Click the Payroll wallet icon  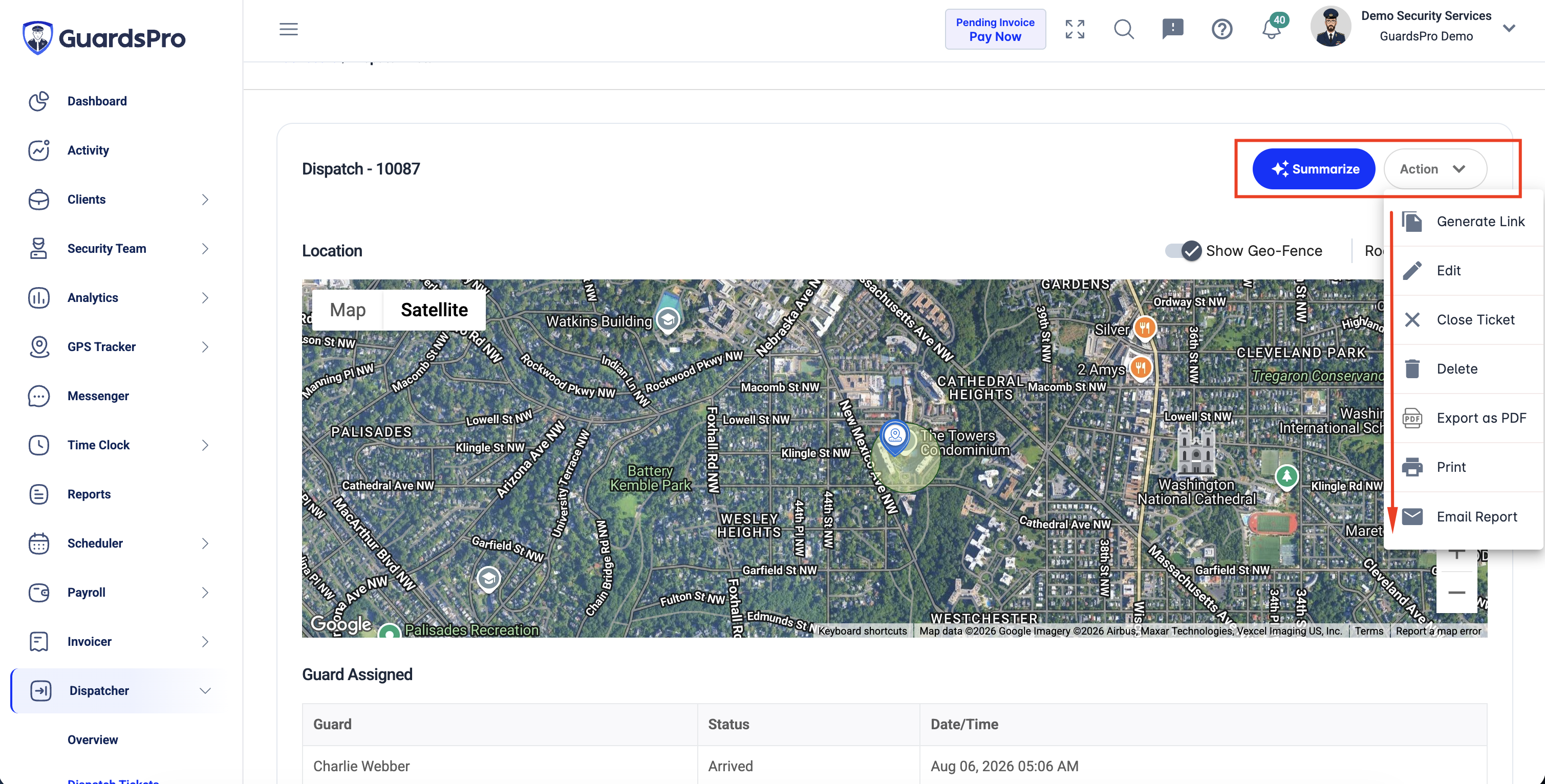[x=39, y=592]
